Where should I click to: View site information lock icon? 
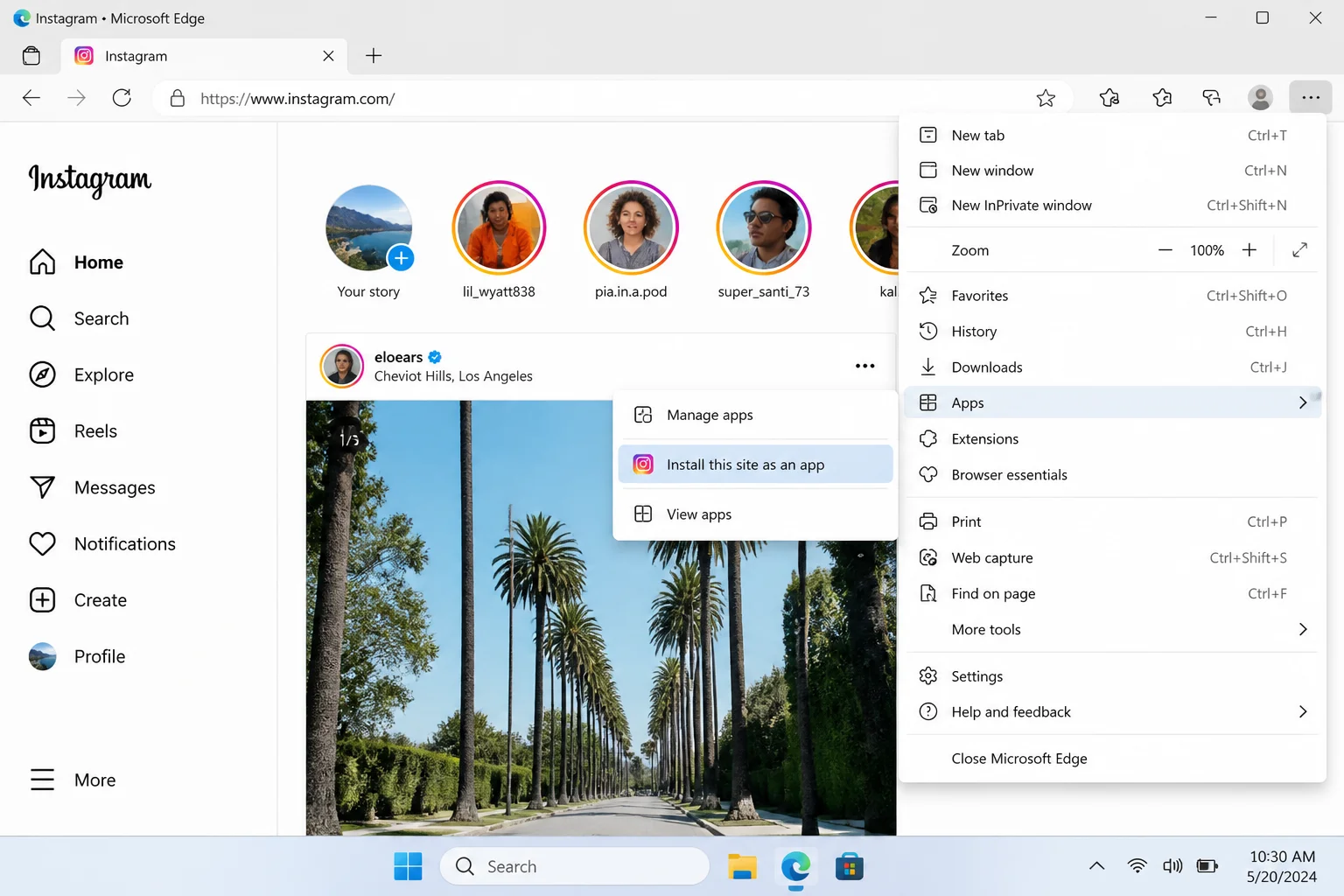click(x=177, y=98)
